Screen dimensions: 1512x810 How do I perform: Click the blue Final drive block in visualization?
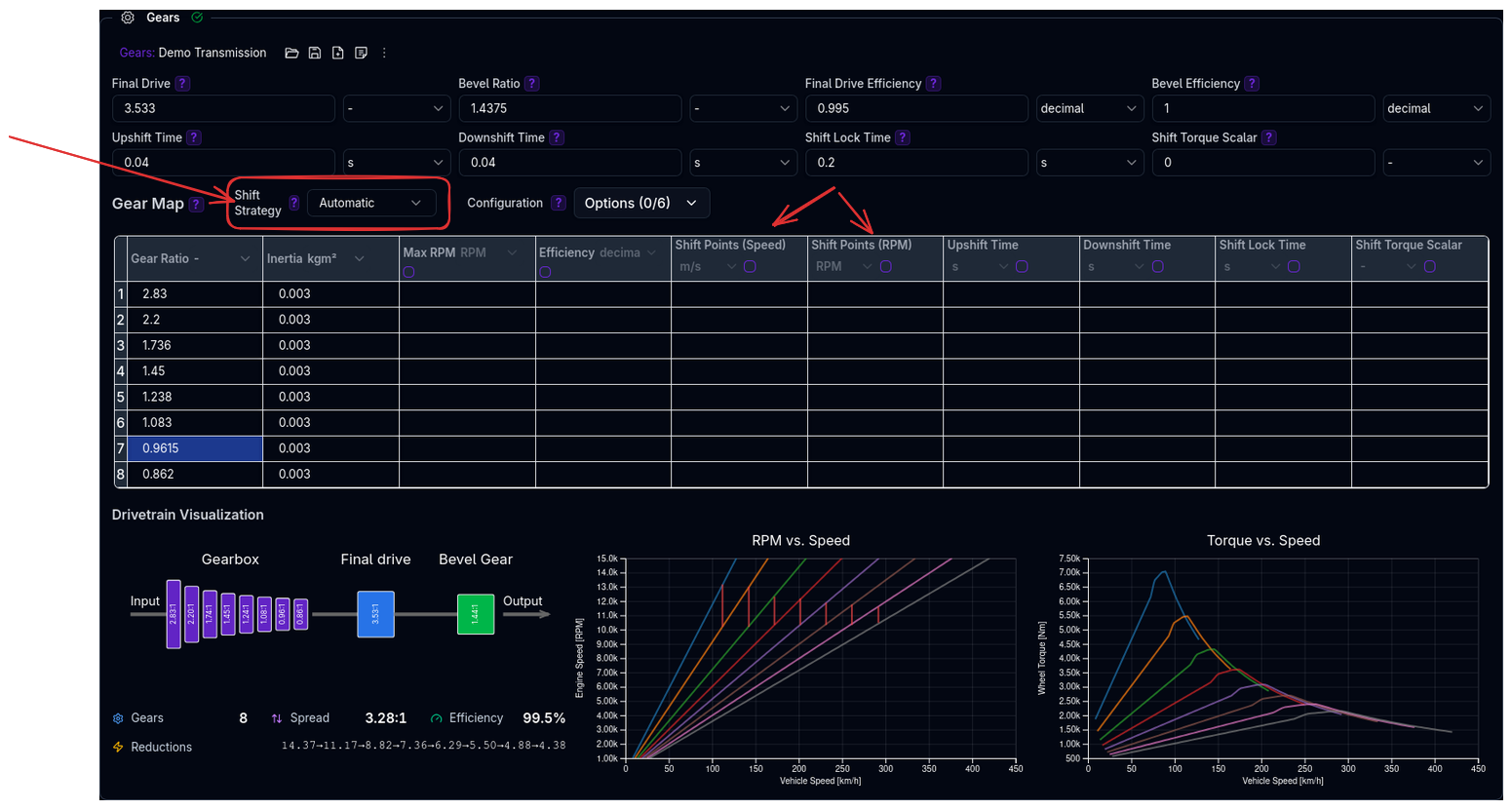click(x=375, y=614)
